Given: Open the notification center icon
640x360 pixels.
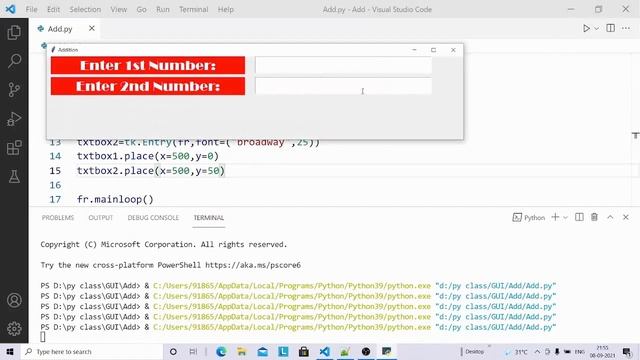Looking at the screenshot, I should coord(627,351).
